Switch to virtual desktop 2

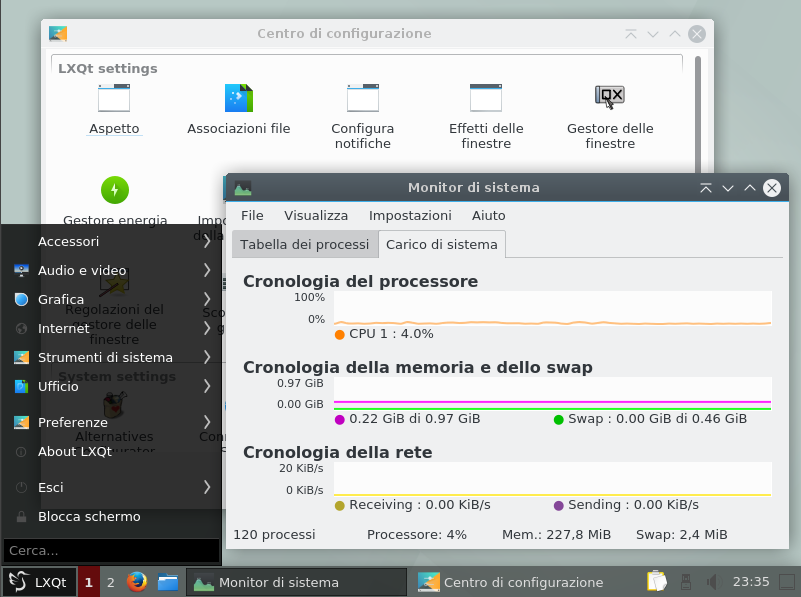tap(110, 582)
